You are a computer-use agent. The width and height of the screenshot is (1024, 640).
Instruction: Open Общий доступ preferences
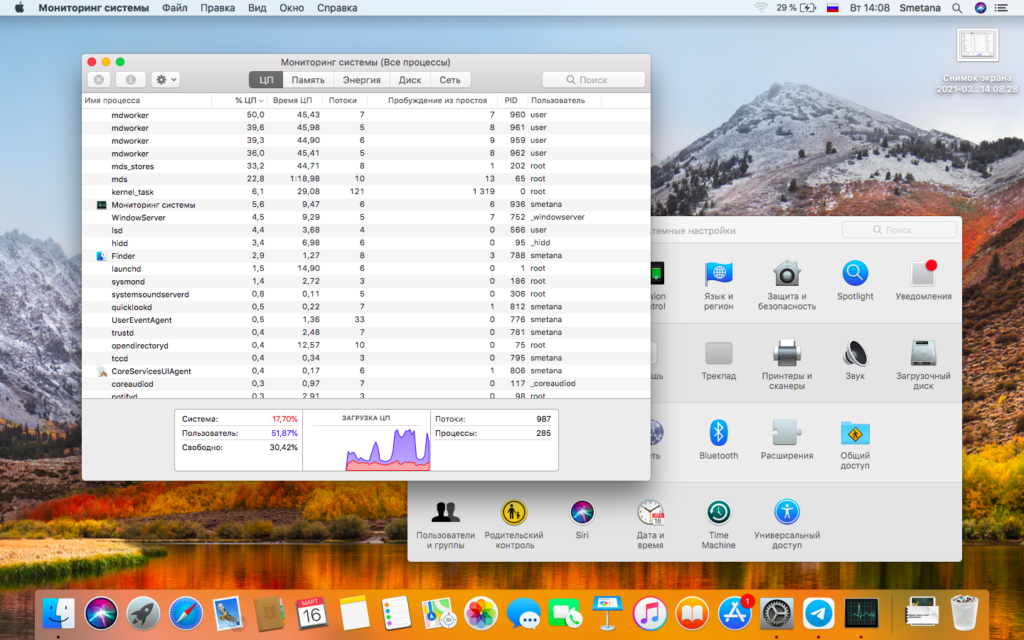pyautogui.click(x=855, y=445)
